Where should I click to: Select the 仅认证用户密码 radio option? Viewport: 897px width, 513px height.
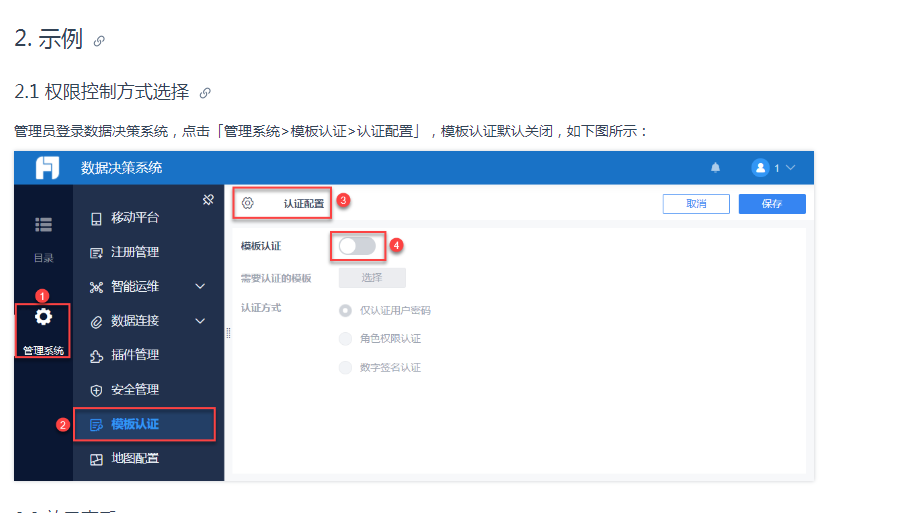click(x=345, y=311)
